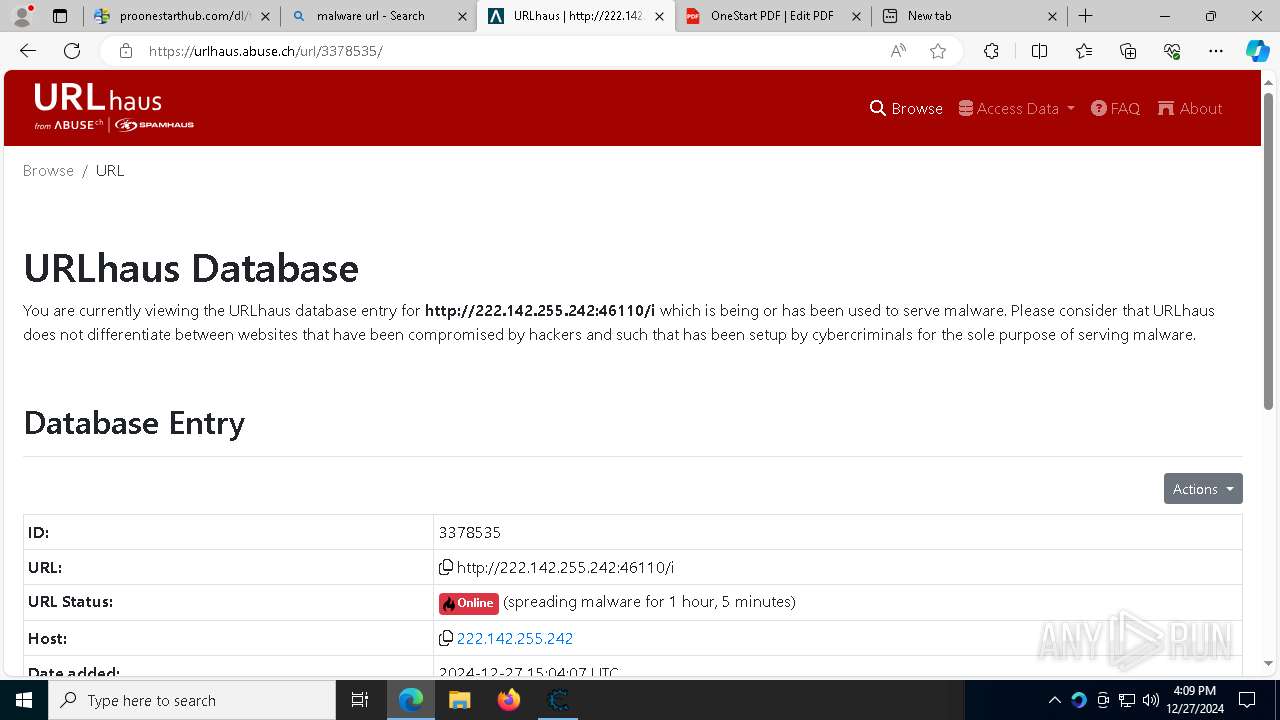1280x720 pixels.
Task: Click the page vertical scrollbar
Action: pos(1268,250)
